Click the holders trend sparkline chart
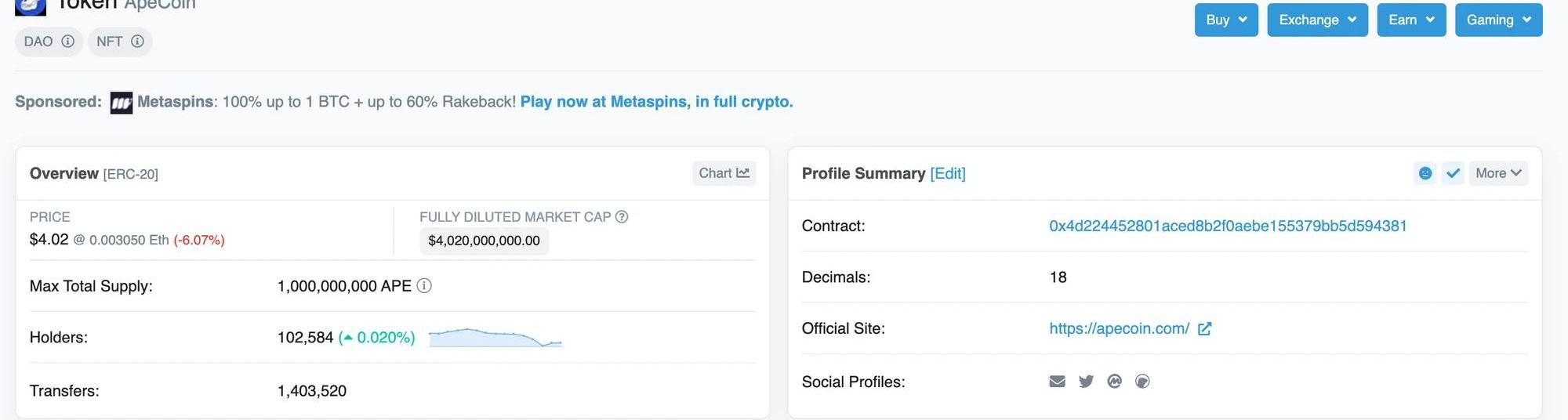The width and height of the screenshot is (1568, 420). click(495, 338)
